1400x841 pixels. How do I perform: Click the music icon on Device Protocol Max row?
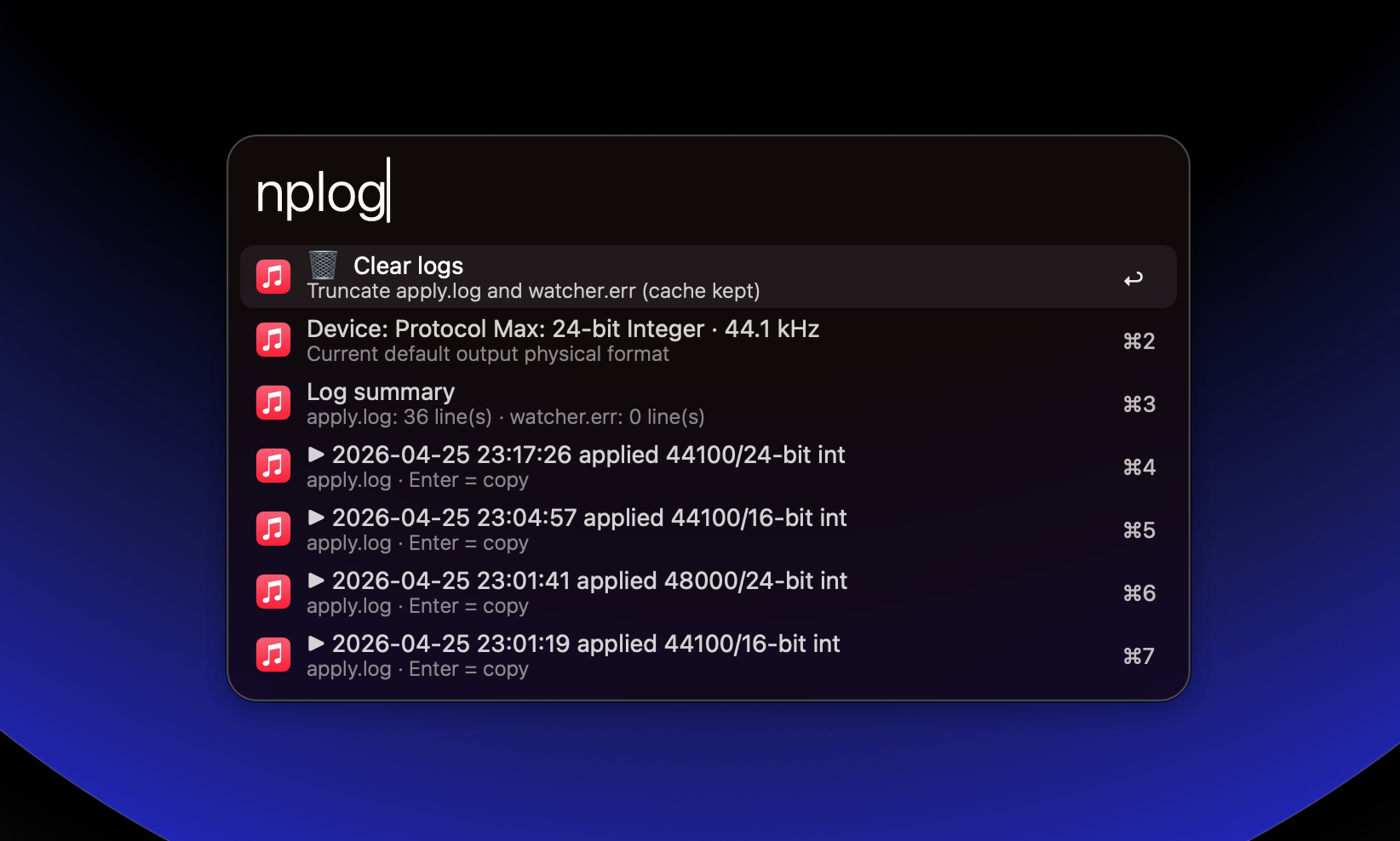pyautogui.click(x=273, y=340)
